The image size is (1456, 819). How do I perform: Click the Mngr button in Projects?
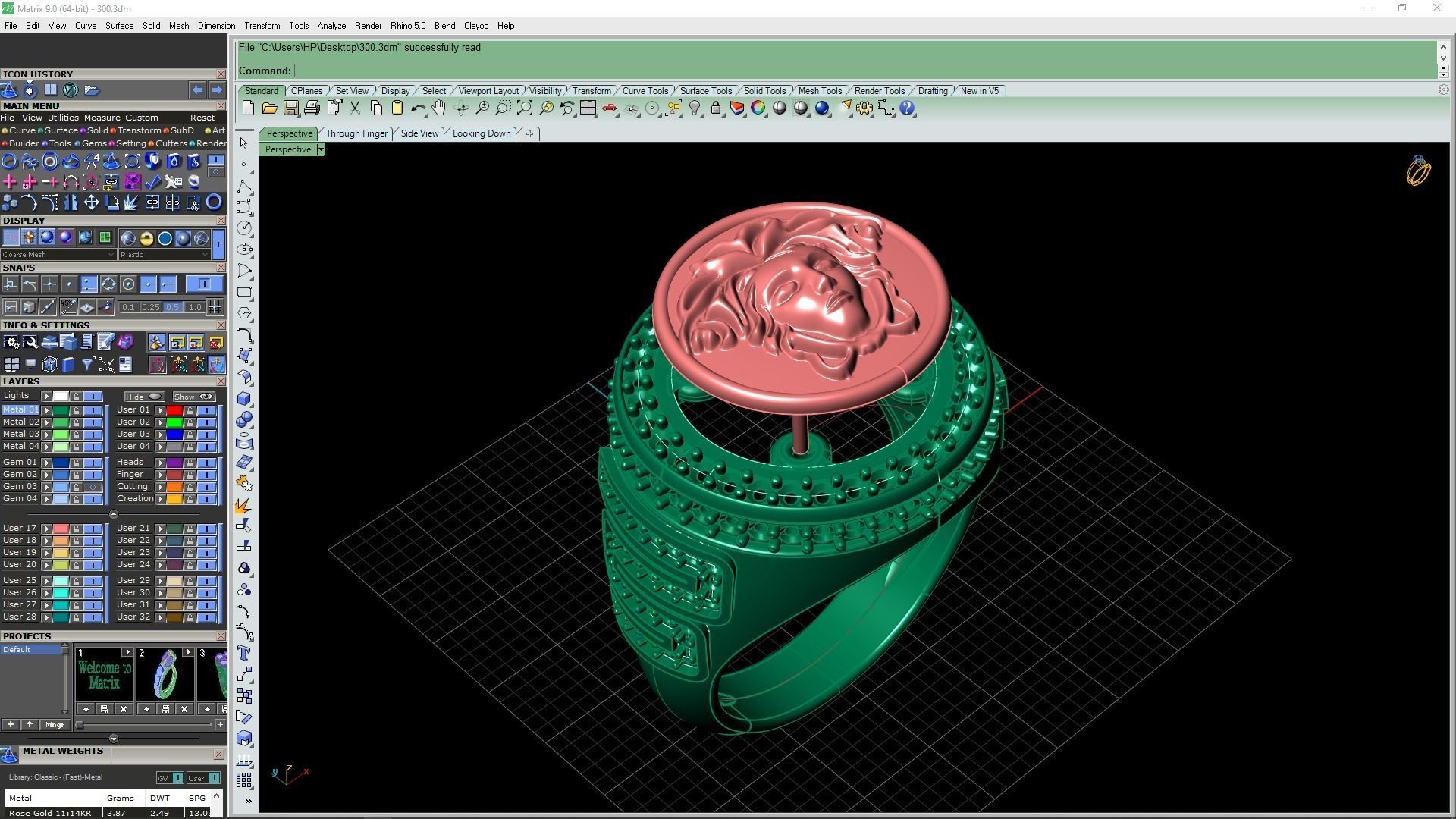55,725
